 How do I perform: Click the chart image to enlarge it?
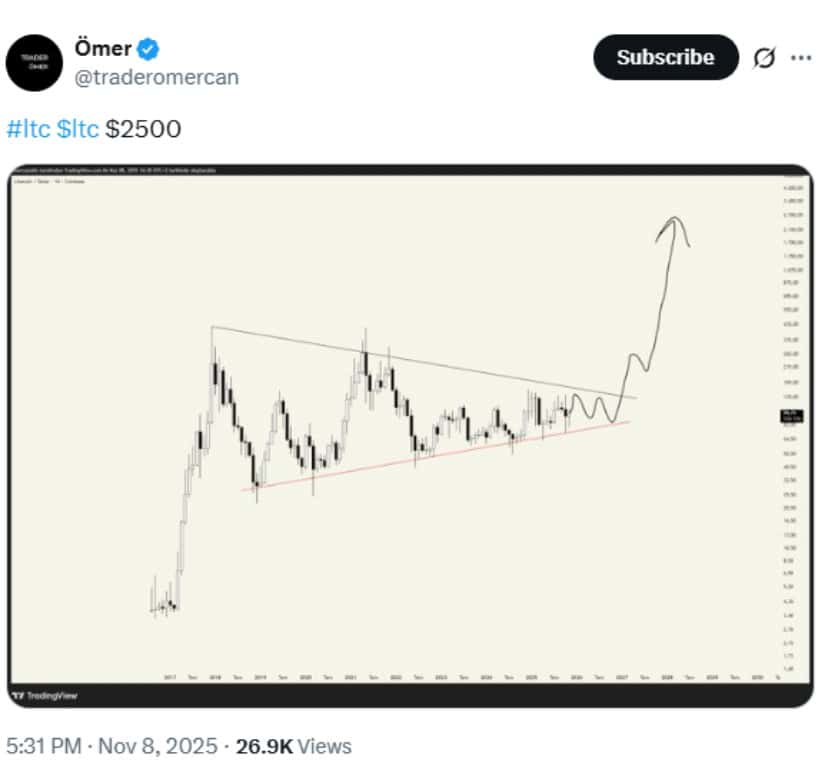point(412,430)
